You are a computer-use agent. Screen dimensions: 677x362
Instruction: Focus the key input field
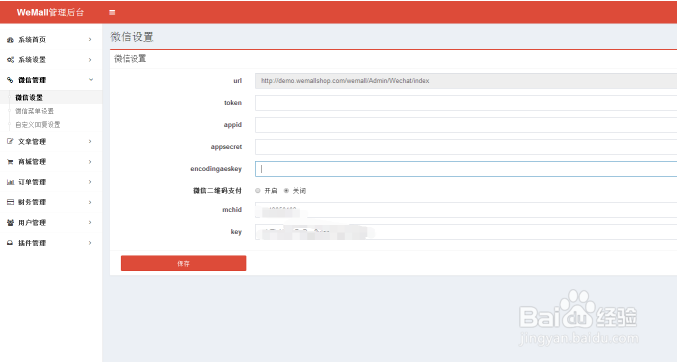click(466, 232)
